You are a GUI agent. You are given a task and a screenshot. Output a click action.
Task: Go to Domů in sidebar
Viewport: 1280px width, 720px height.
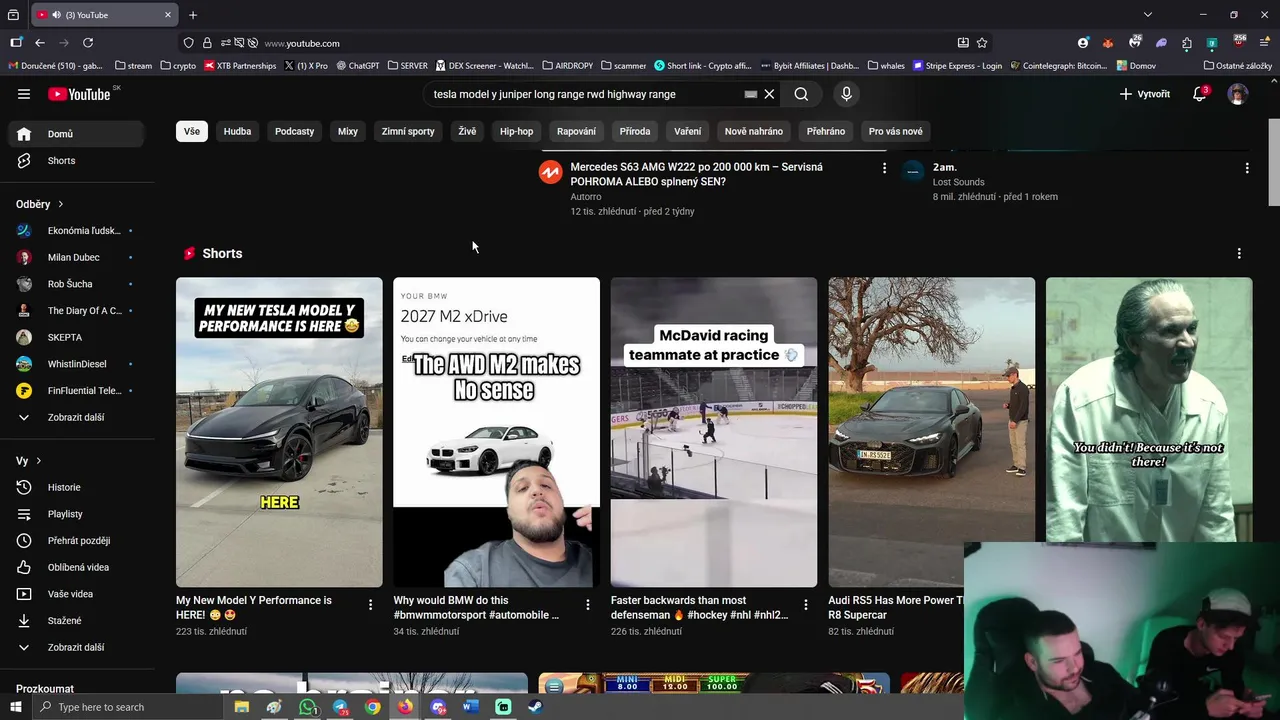tap(77, 134)
